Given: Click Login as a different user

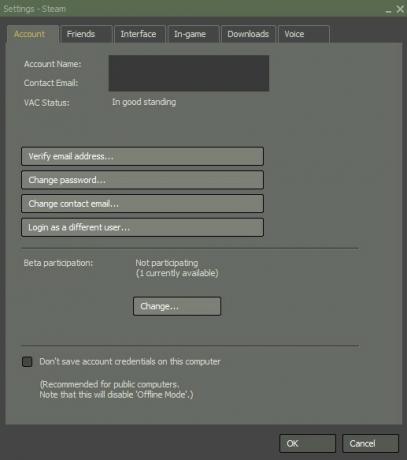Looking at the screenshot, I should coord(142,227).
